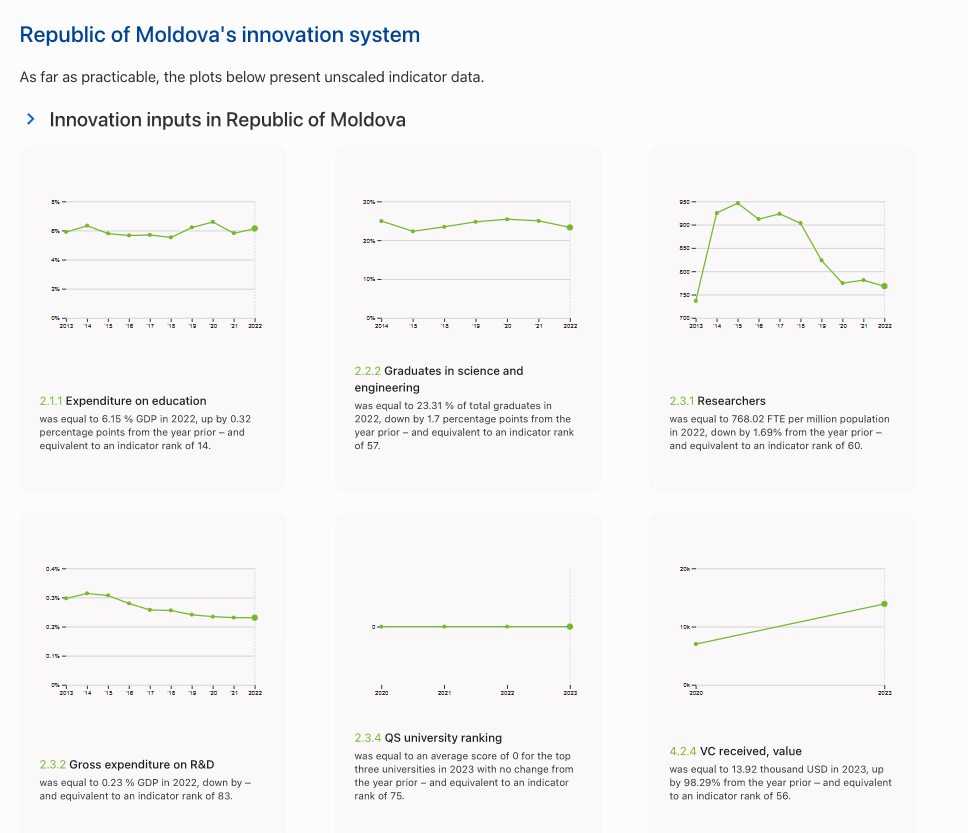Click the 2014 starting point on Graduates chart
The height and width of the screenshot is (833, 968).
click(381, 221)
